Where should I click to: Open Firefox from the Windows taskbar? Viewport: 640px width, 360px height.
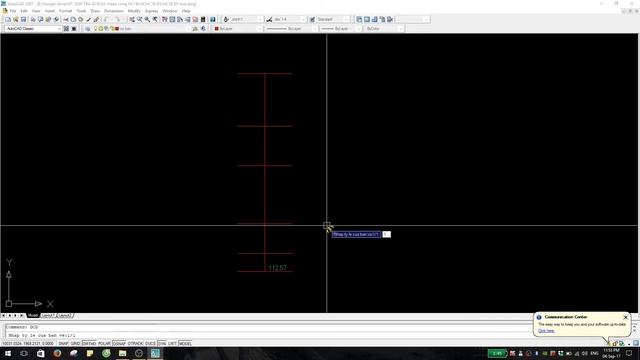(x=57, y=353)
